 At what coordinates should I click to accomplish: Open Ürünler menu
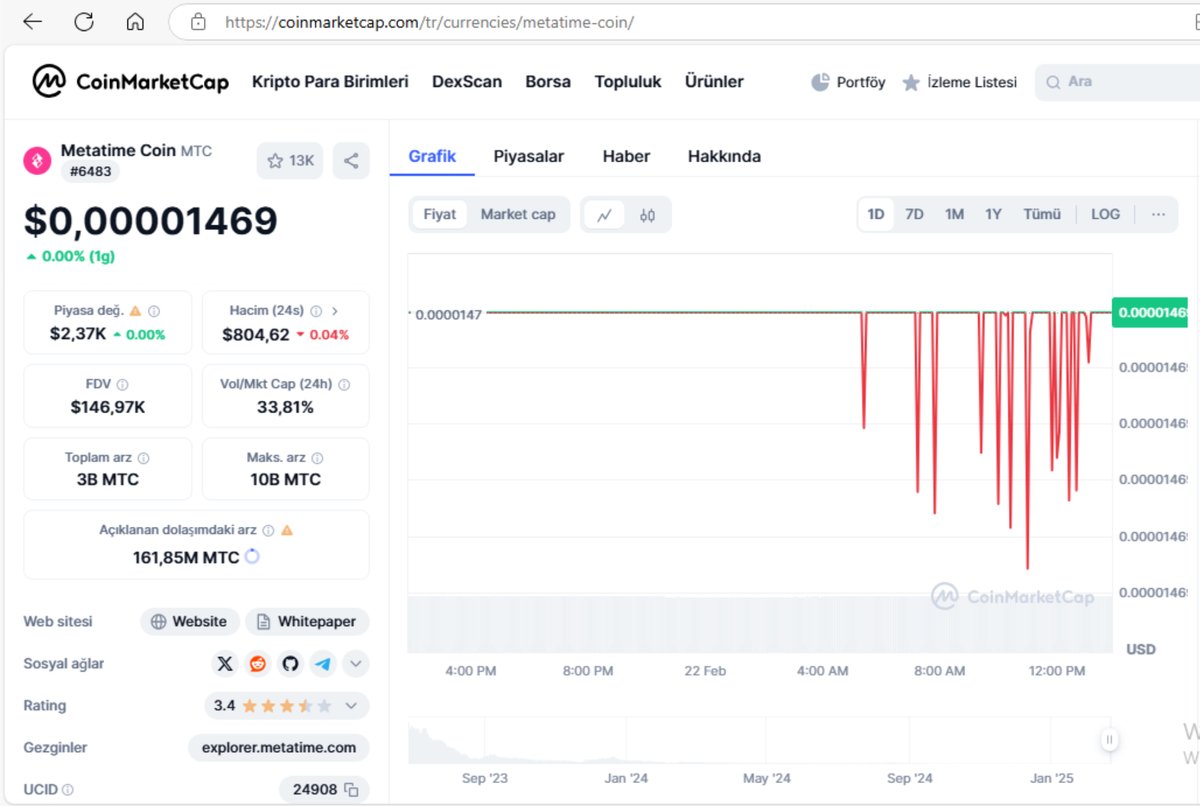pos(714,82)
